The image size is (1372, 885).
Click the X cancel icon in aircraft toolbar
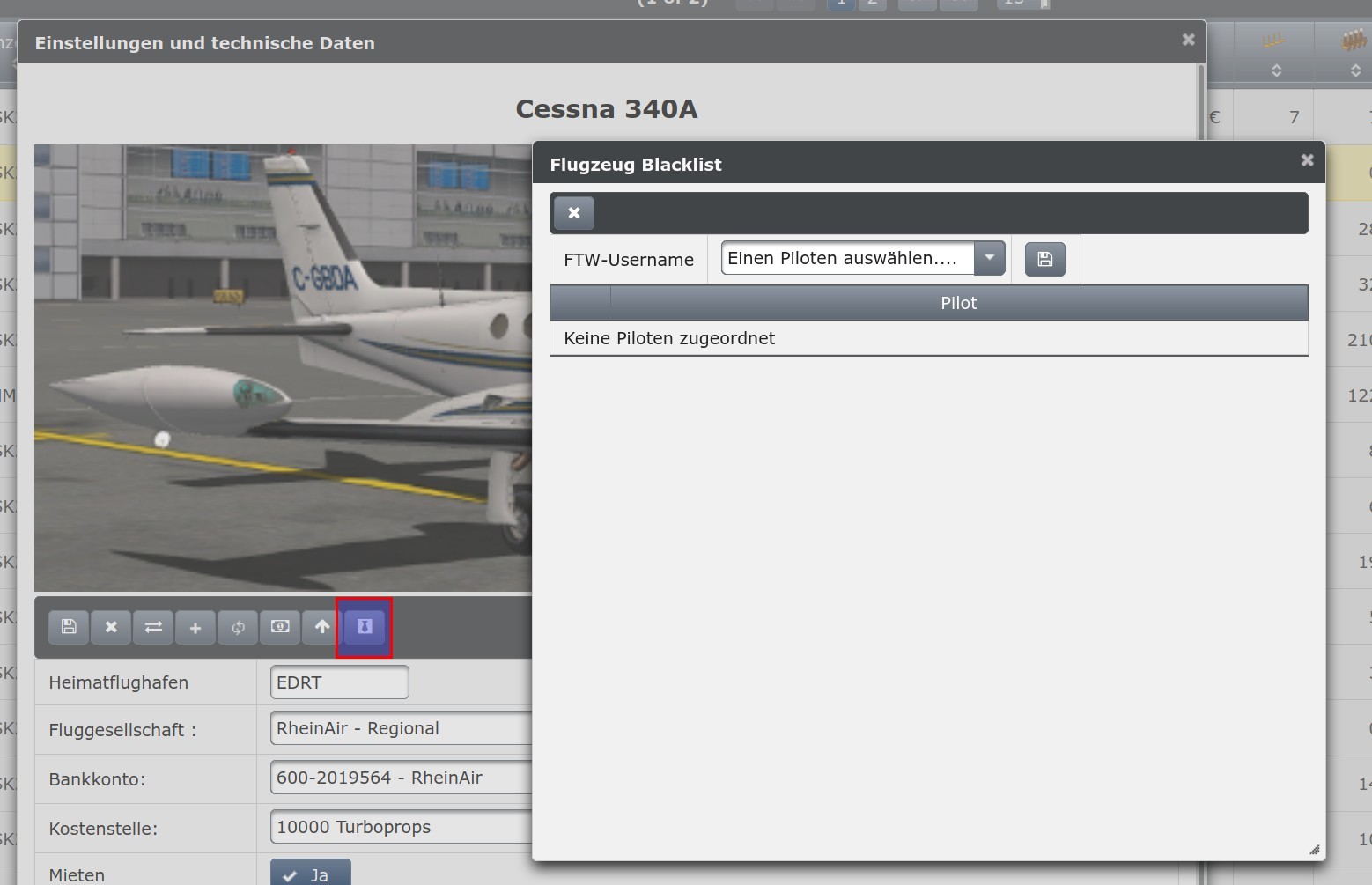pos(111,627)
